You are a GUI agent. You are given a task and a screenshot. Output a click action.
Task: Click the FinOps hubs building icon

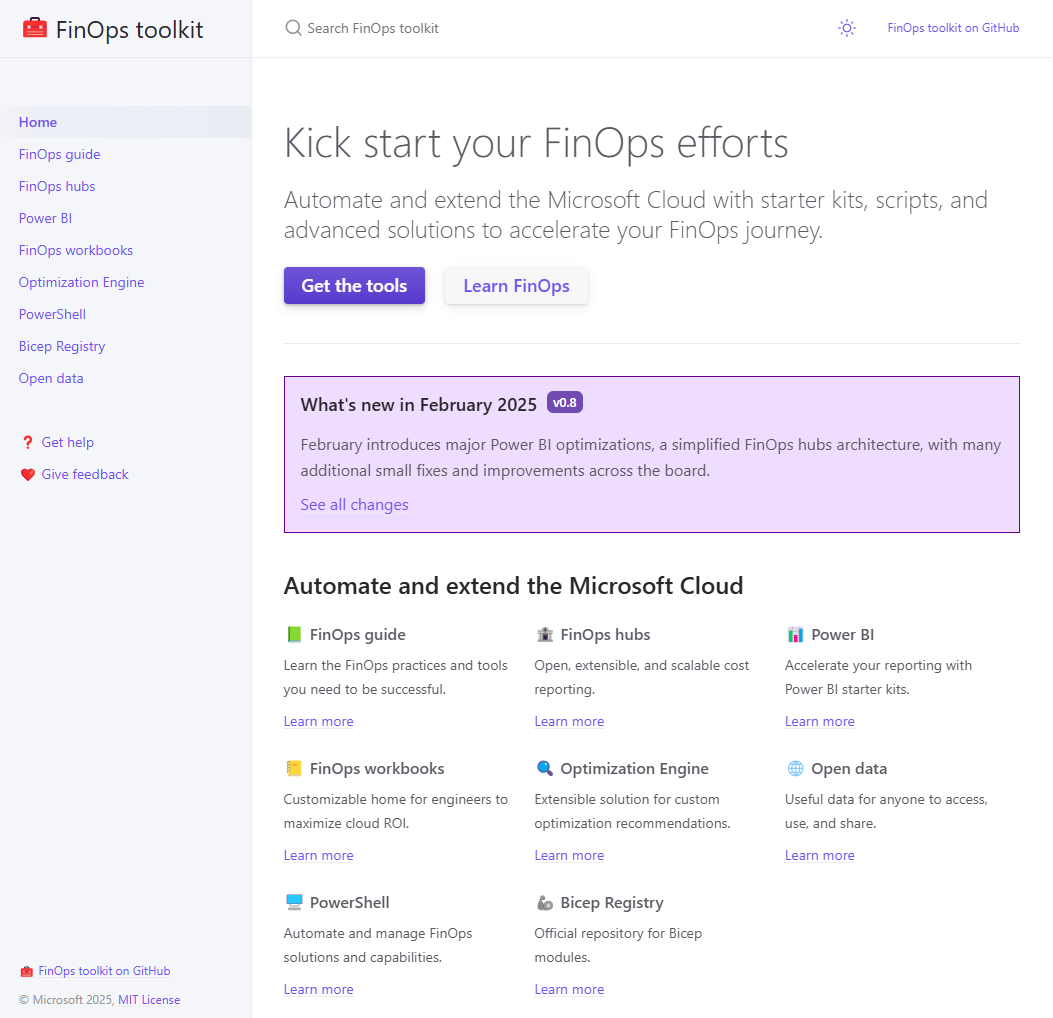coord(545,635)
